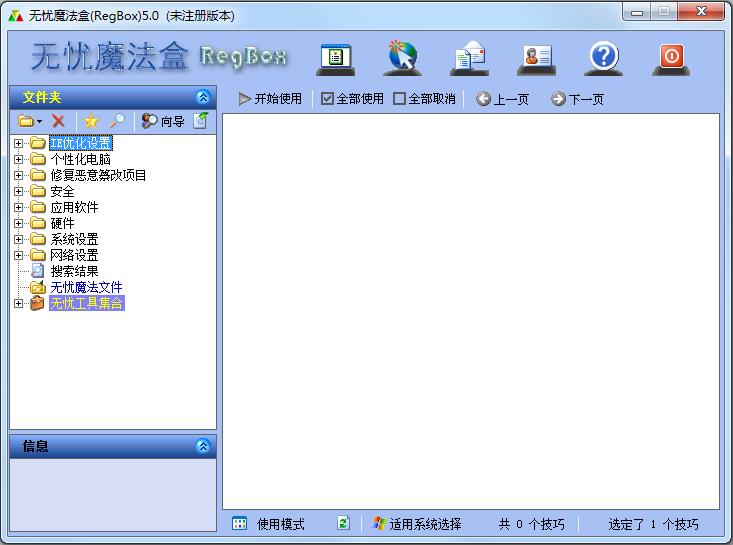
Task: Toggle the 全部使用 checkbox
Action: click(x=327, y=99)
